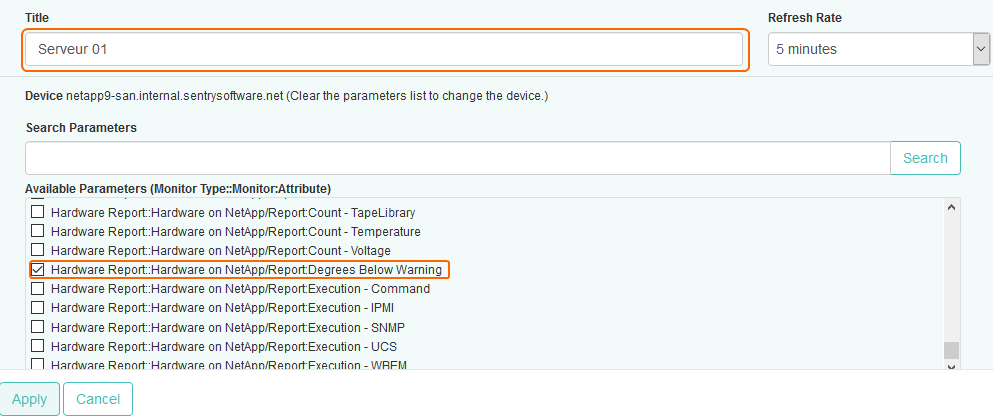Enable the Count - Temperature checkbox

(38, 232)
